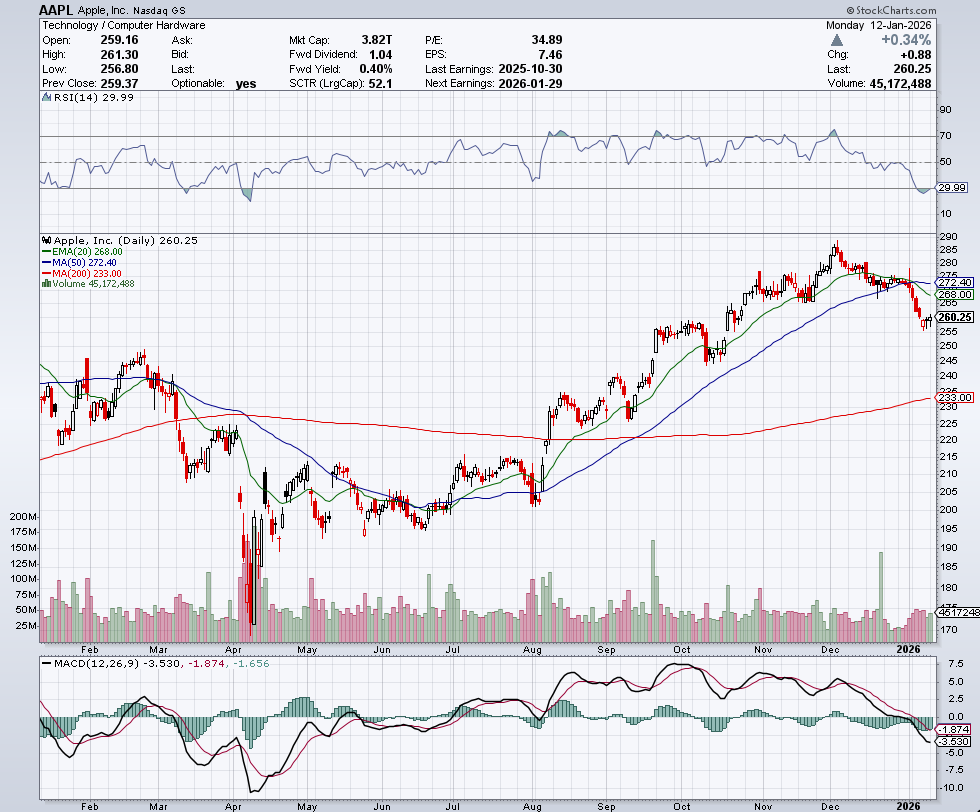Click the Jun label under the MACD panel
Viewport: 980px width, 812px height.
coord(382,806)
